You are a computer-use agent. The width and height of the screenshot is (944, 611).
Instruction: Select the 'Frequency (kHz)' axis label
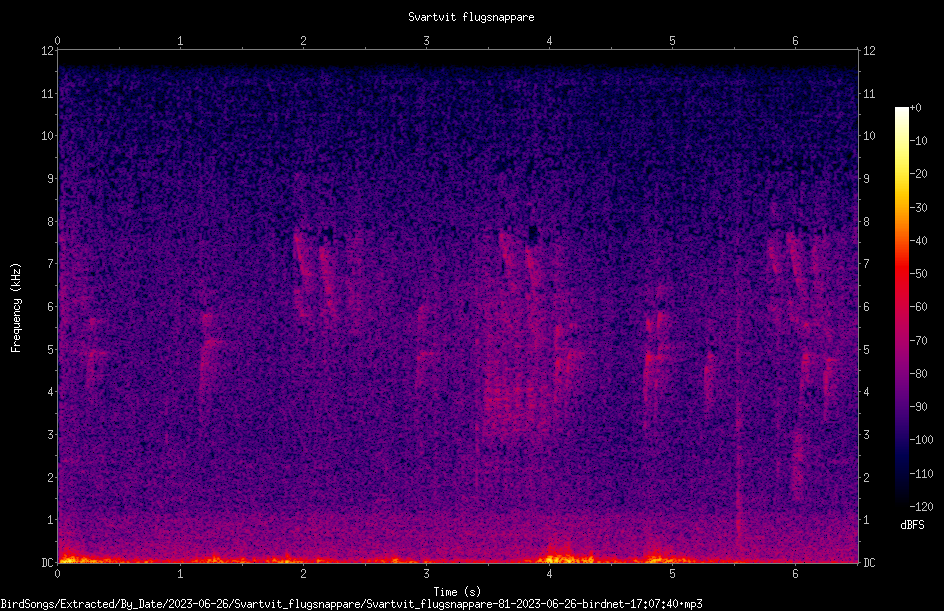pyautogui.click(x=16, y=308)
